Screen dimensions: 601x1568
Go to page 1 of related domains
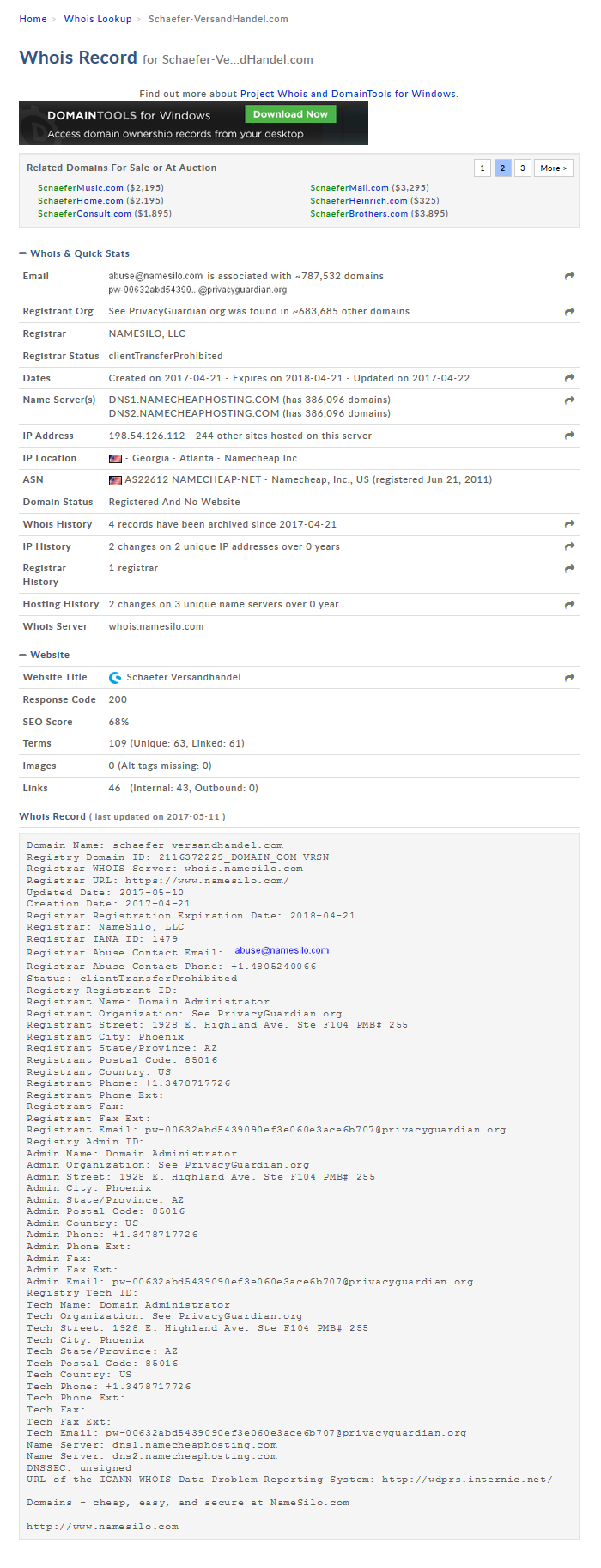click(x=483, y=168)
